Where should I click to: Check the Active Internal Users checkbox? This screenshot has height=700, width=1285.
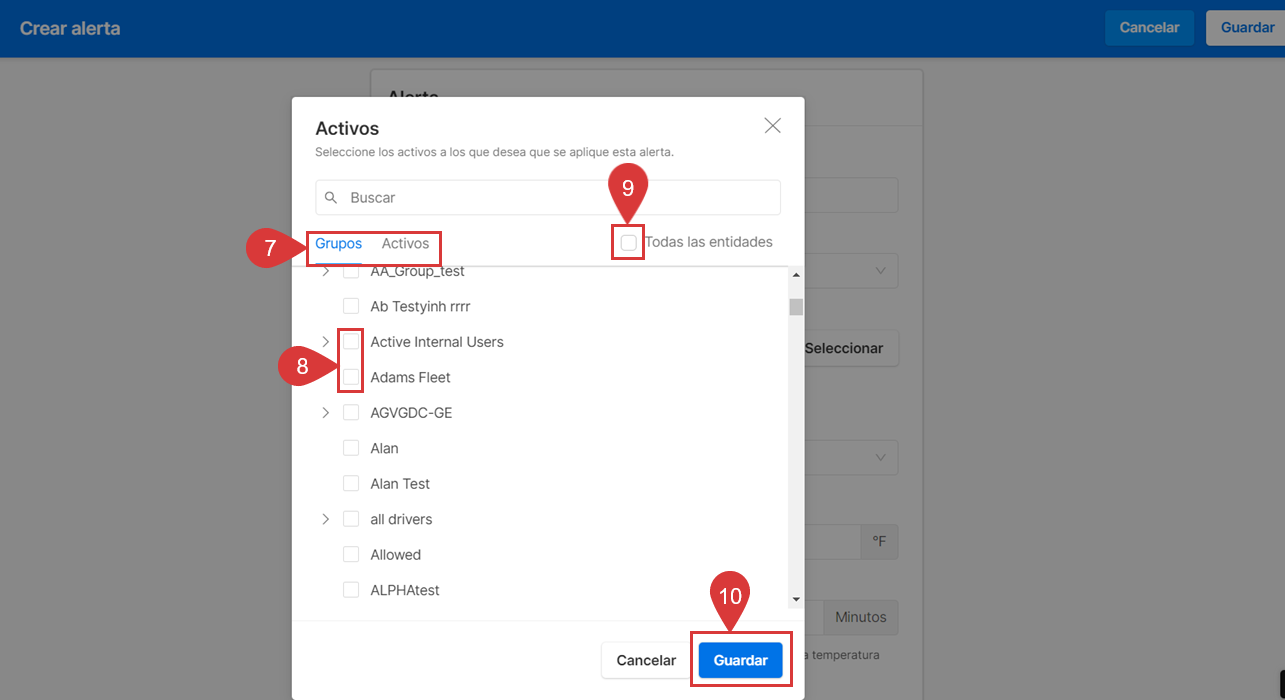click(x=351, y=342)
